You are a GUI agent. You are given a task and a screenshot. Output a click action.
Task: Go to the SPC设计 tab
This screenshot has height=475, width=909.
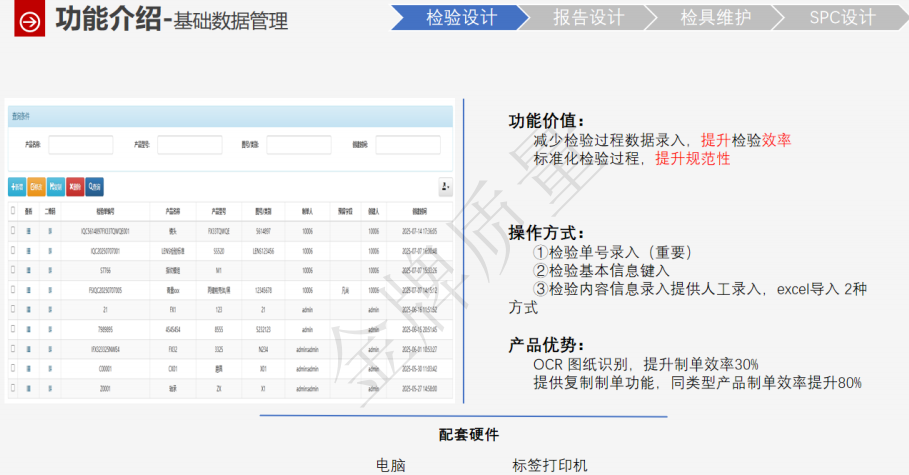point(842,18)
